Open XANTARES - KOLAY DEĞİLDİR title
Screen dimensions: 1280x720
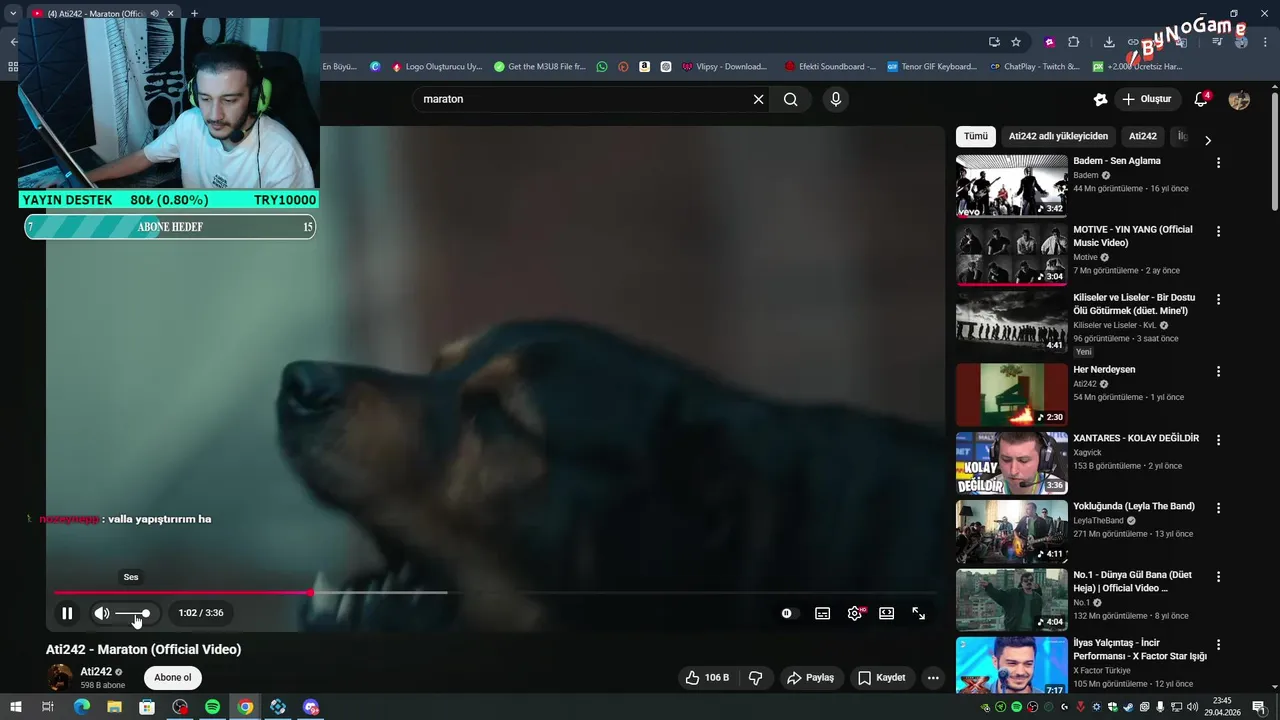click(x=1136, y=438)
